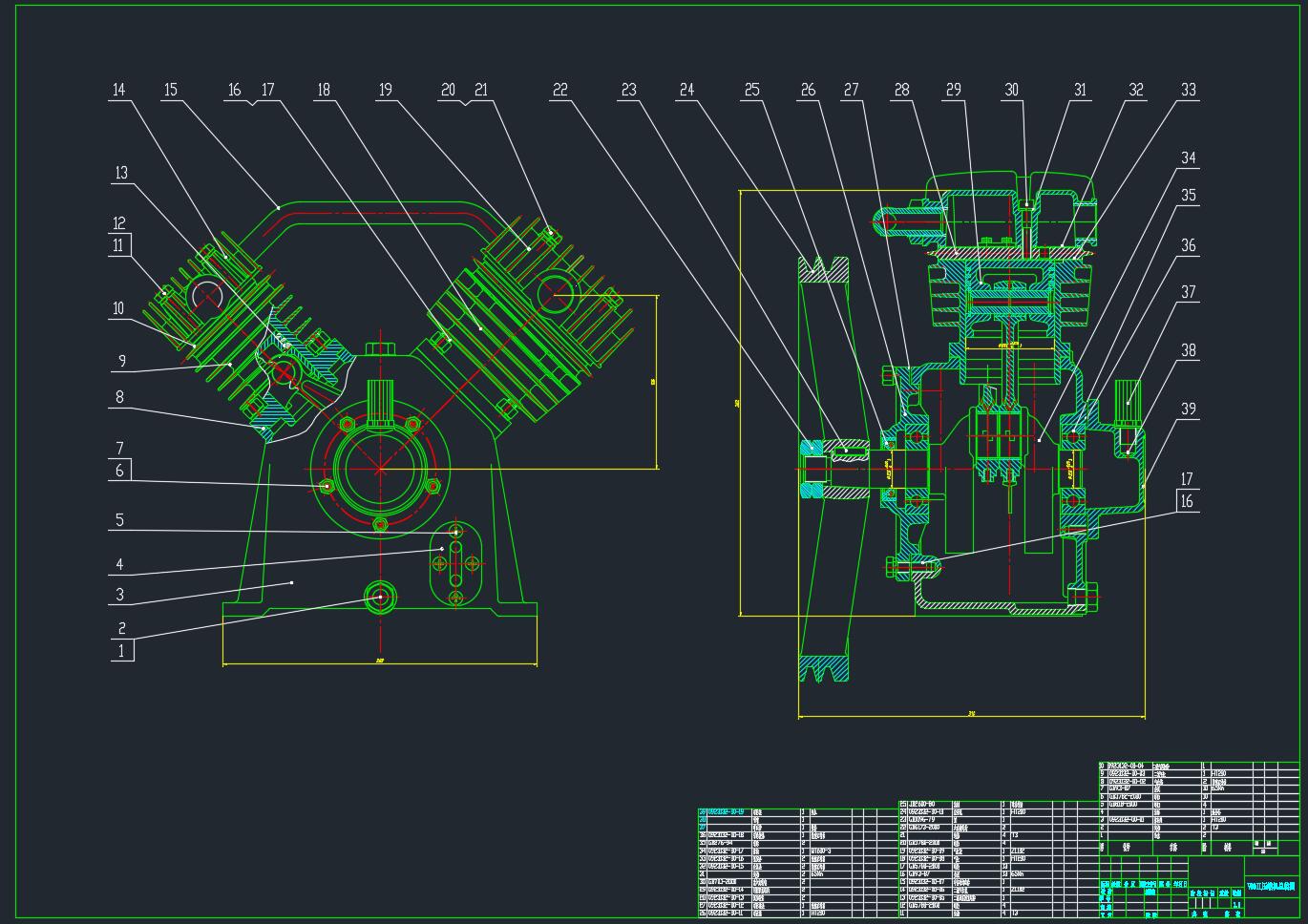Click callout number 13 on left side
This screenshot has height=924, width=1308.
coord(121,174)
